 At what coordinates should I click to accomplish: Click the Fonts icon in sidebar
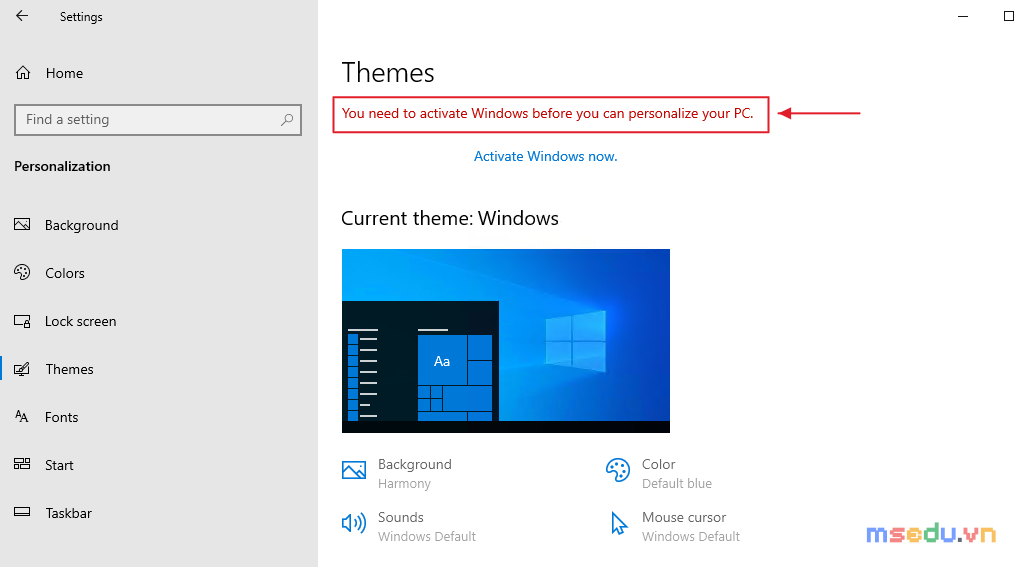[22, 417]
